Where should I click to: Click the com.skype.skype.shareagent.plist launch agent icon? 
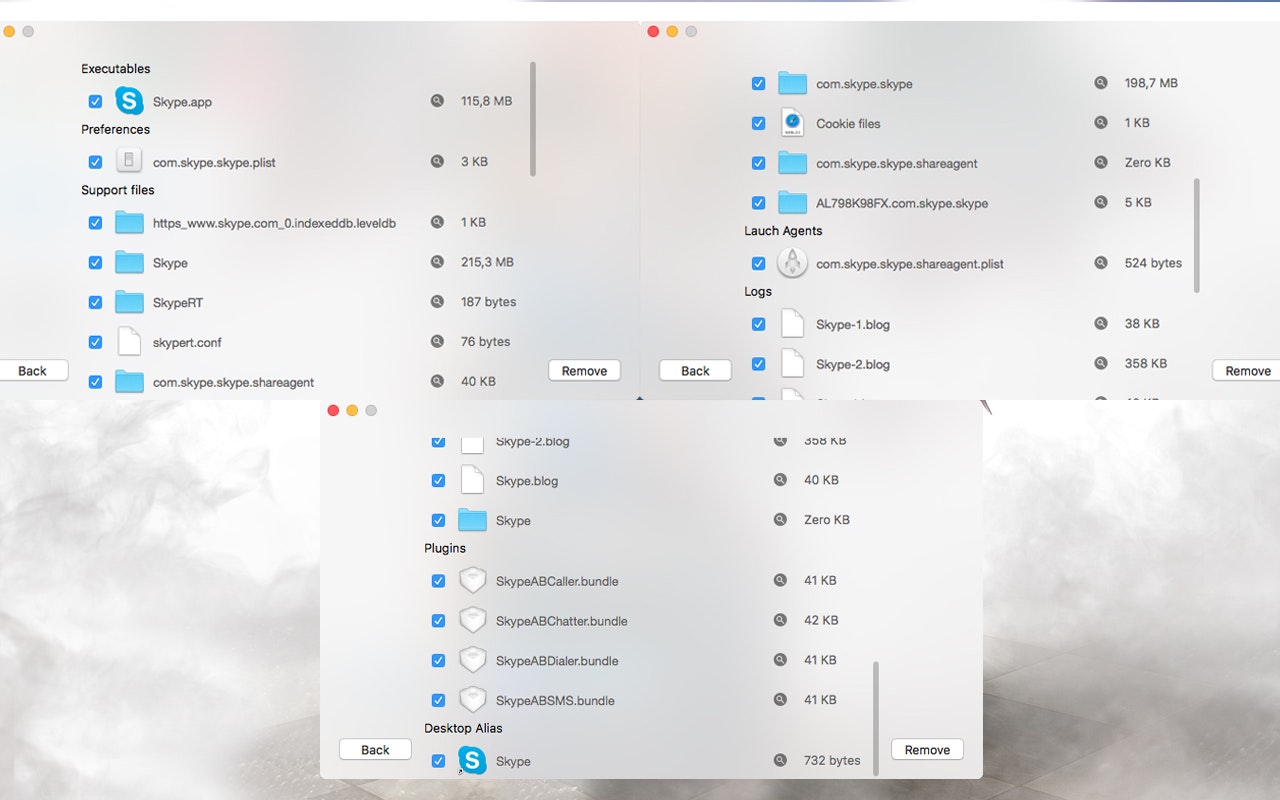point(791,262)
